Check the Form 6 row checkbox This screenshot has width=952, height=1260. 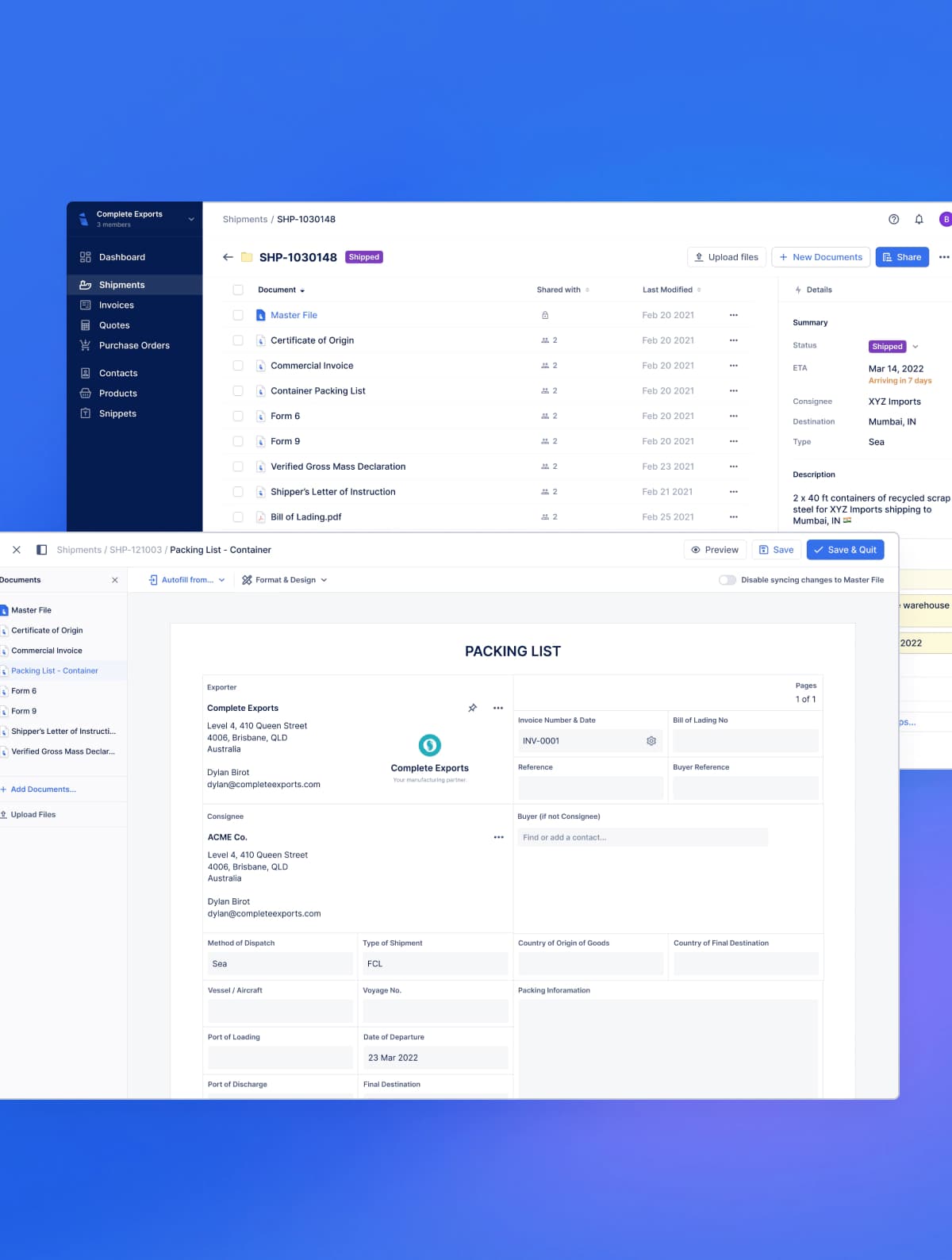[x=238, y=416]
